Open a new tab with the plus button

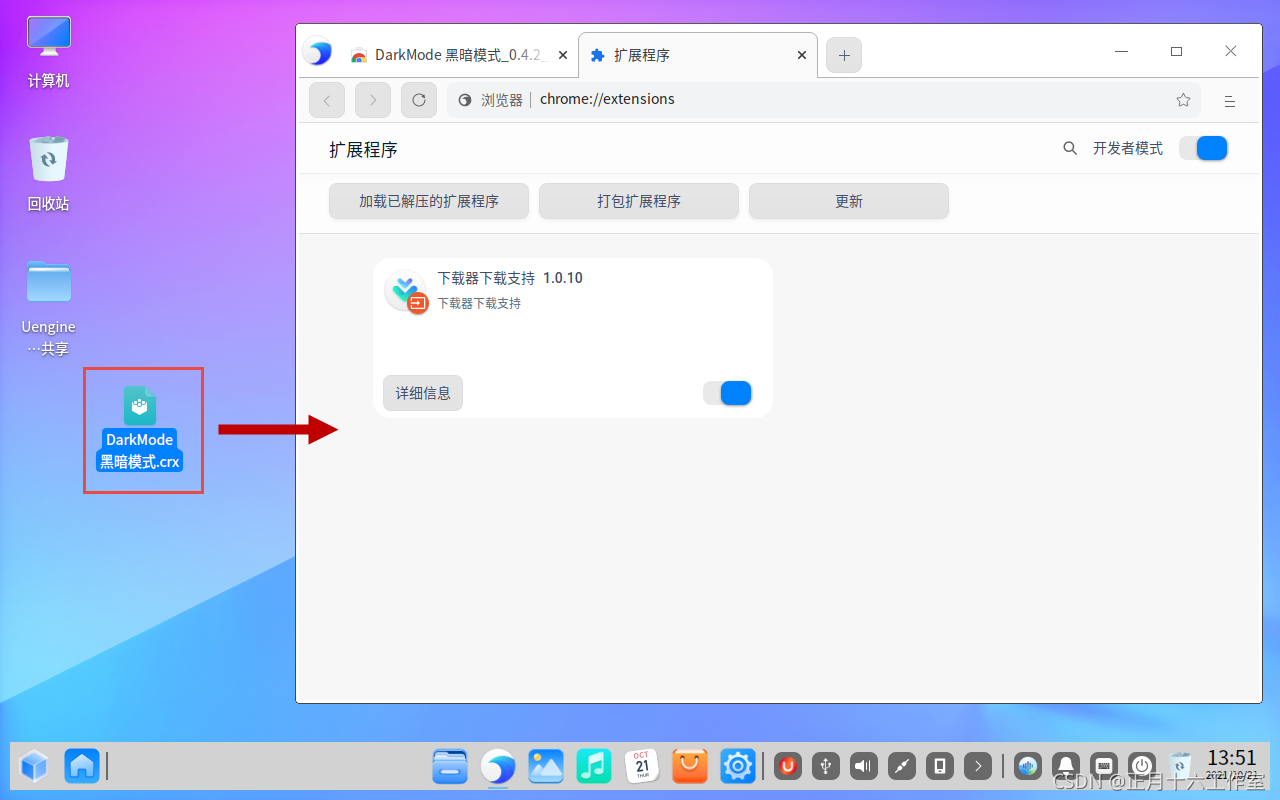[844, 55]
